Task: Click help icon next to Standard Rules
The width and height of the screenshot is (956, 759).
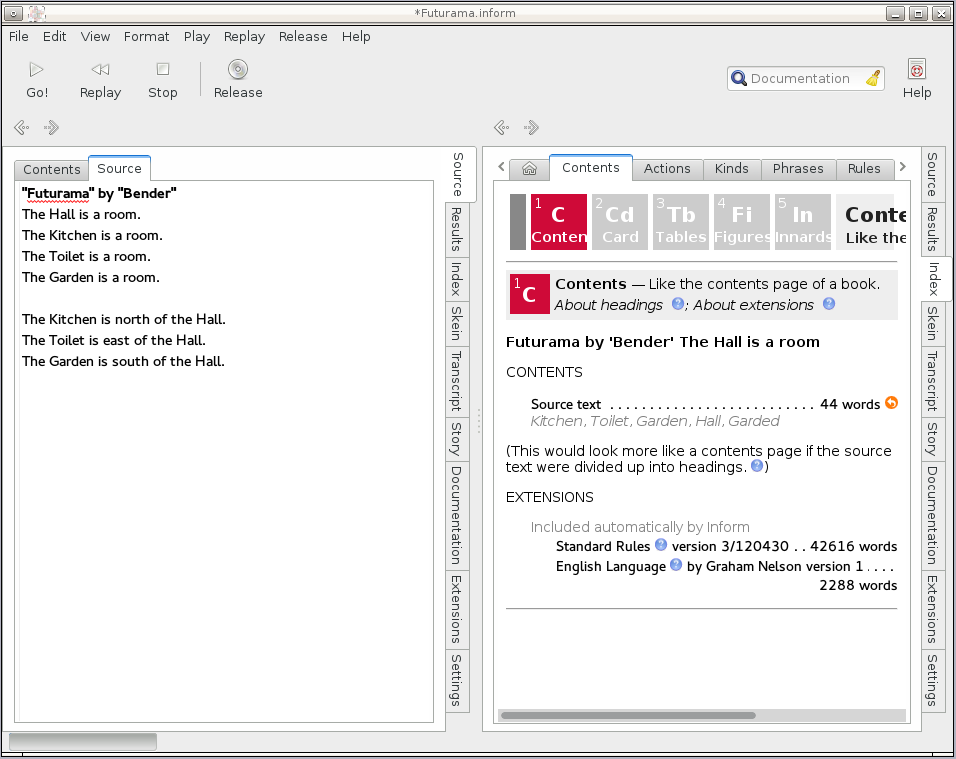Action: [x=661, y=545]
